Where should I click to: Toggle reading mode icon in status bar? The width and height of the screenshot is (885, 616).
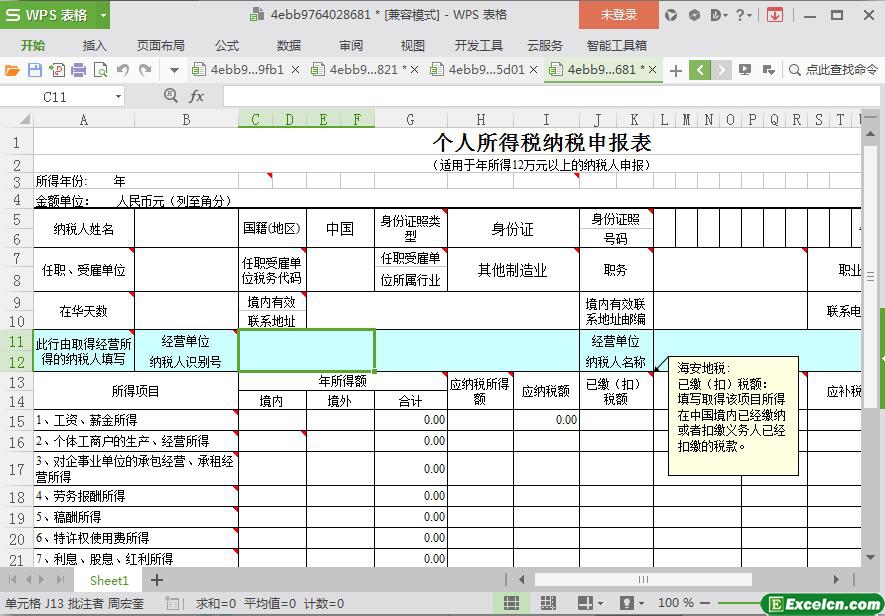tap(587, 603)
